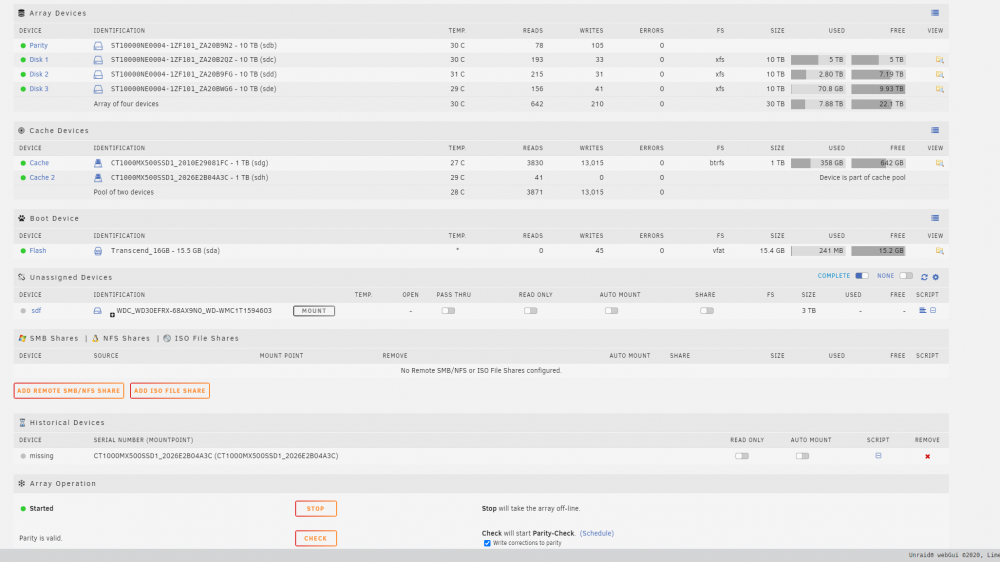Open sdf device script view icon
Image resolution: width=1000 pixels, height=562 pixels.
point(922,311)
